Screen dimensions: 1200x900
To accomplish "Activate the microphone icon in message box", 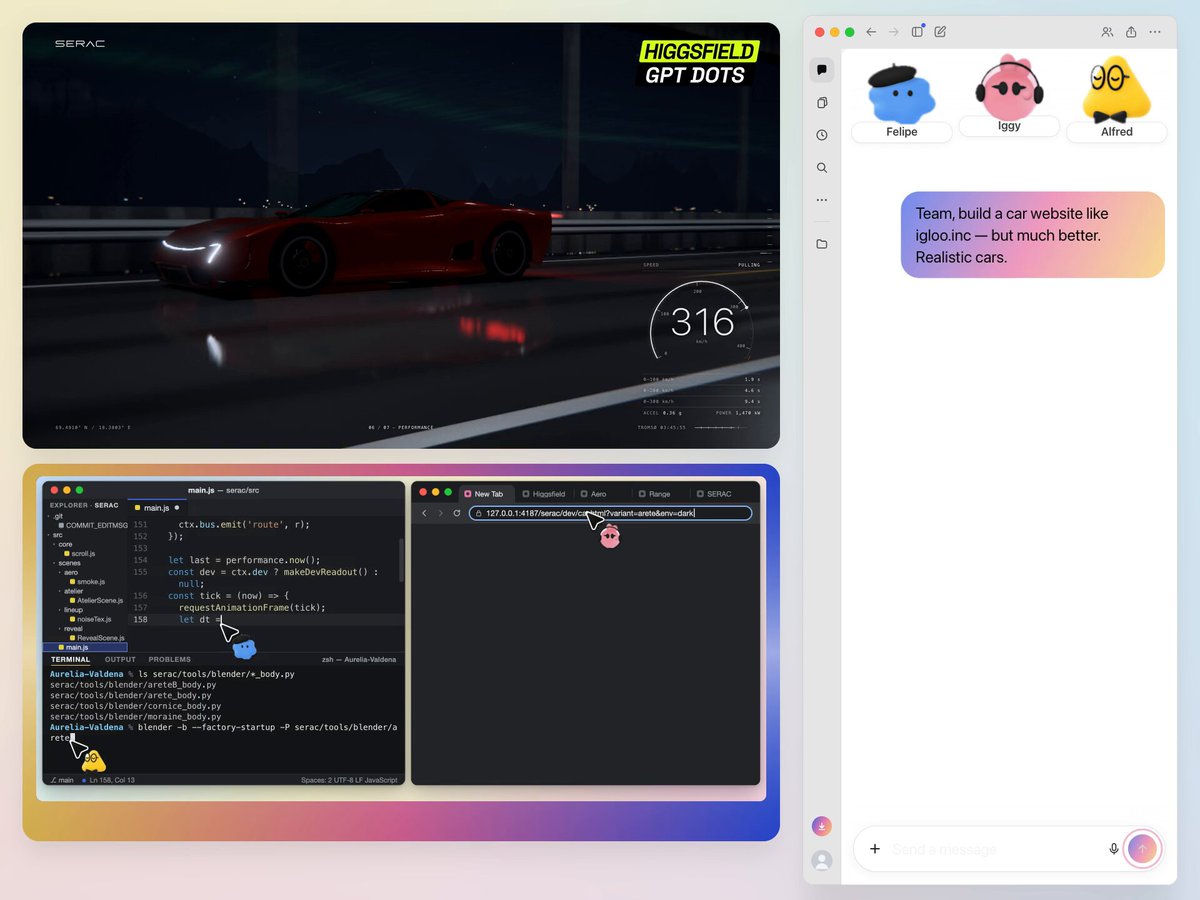I will (x=1114, y=849).
